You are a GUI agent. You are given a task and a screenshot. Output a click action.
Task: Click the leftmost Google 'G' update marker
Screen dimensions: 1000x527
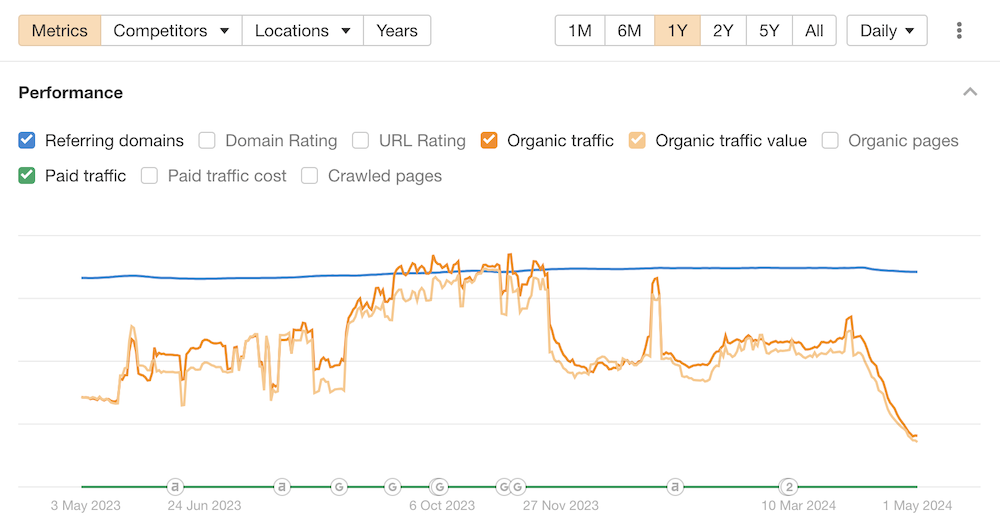(340, 487)
